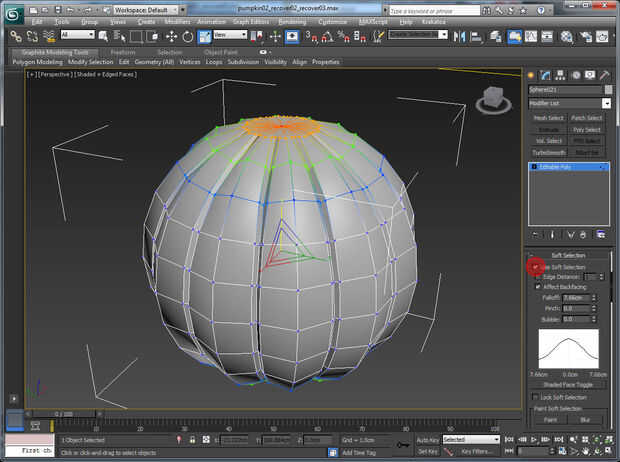The image size is (620, 462).
Task: Click the Shaded Face Toggle button
Action: point(567,384)
